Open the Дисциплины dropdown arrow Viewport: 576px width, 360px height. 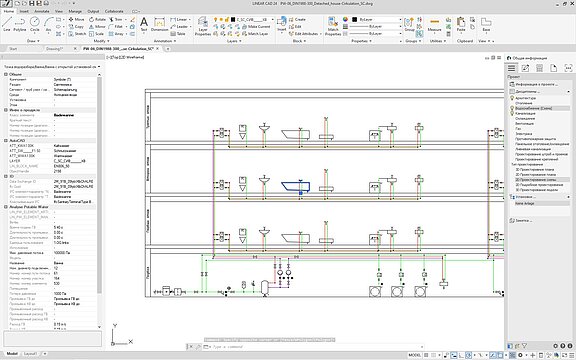[568, 91]
